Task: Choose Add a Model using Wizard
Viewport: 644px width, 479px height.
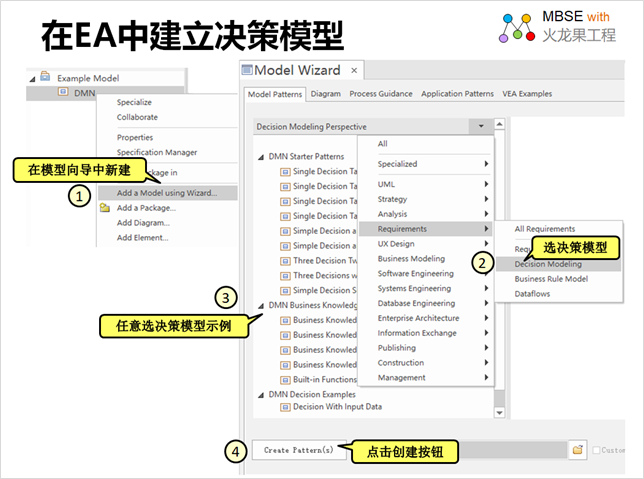Action: (x=168, y=193)
